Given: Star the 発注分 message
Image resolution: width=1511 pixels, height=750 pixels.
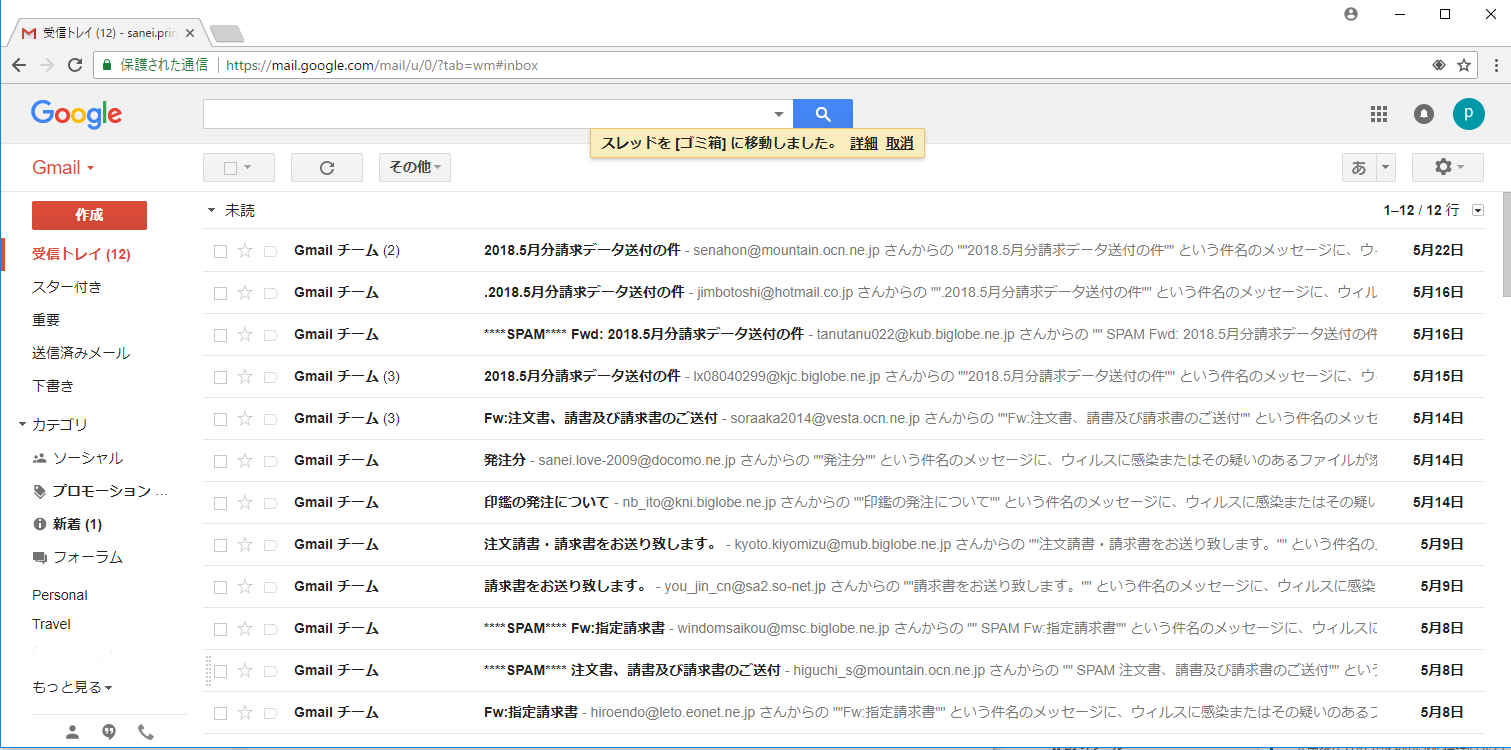Looking at the screenshot, I should click(245, 461).
